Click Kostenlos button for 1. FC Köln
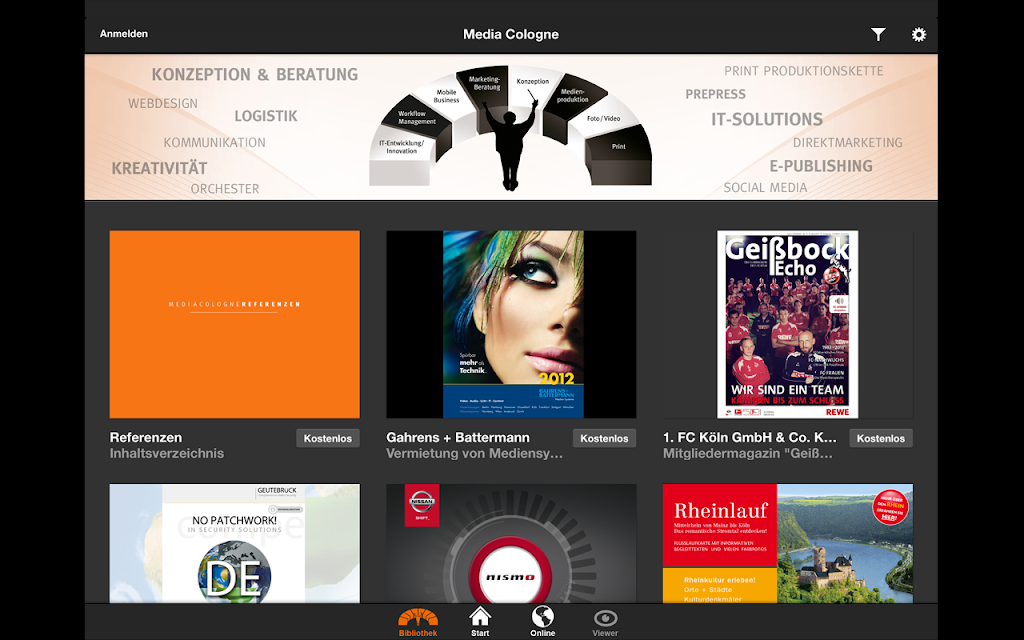Screen dimensions: 1024x640 click(880, 438)
